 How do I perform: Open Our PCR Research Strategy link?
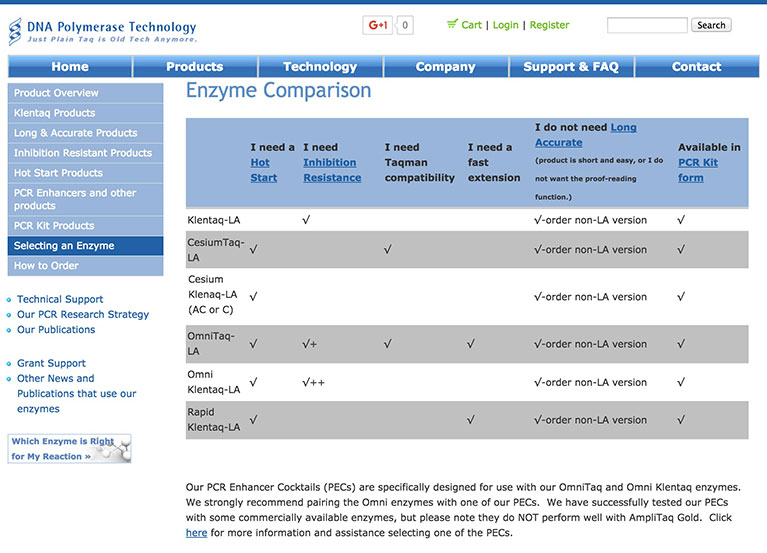83,314
